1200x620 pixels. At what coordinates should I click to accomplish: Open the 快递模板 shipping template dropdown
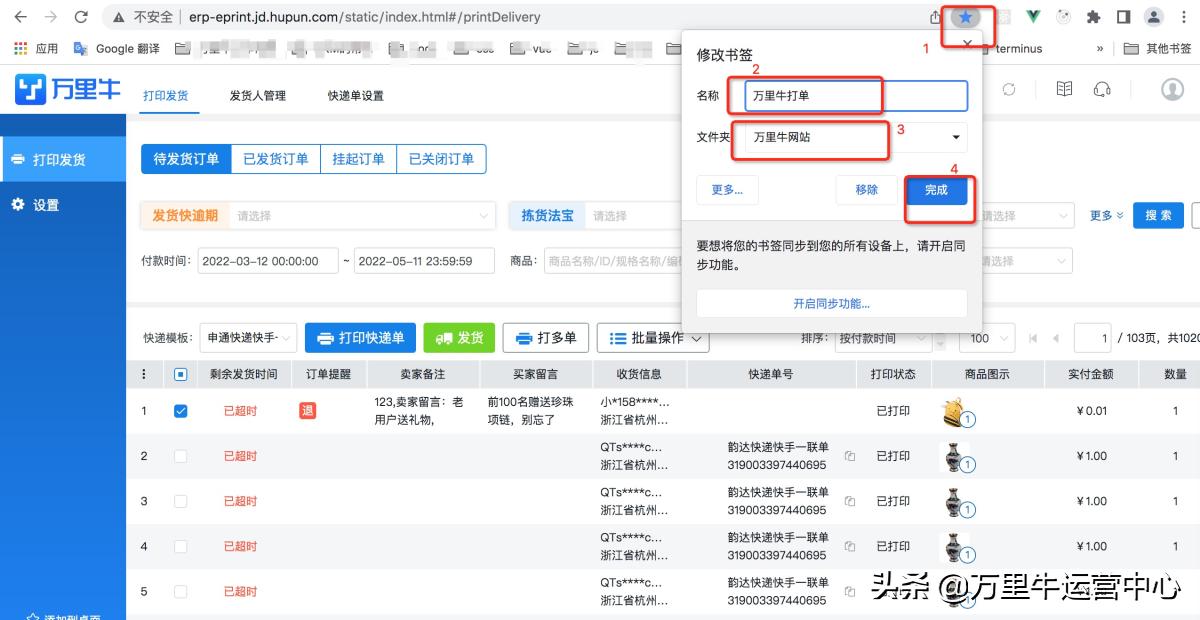(247, 338)
